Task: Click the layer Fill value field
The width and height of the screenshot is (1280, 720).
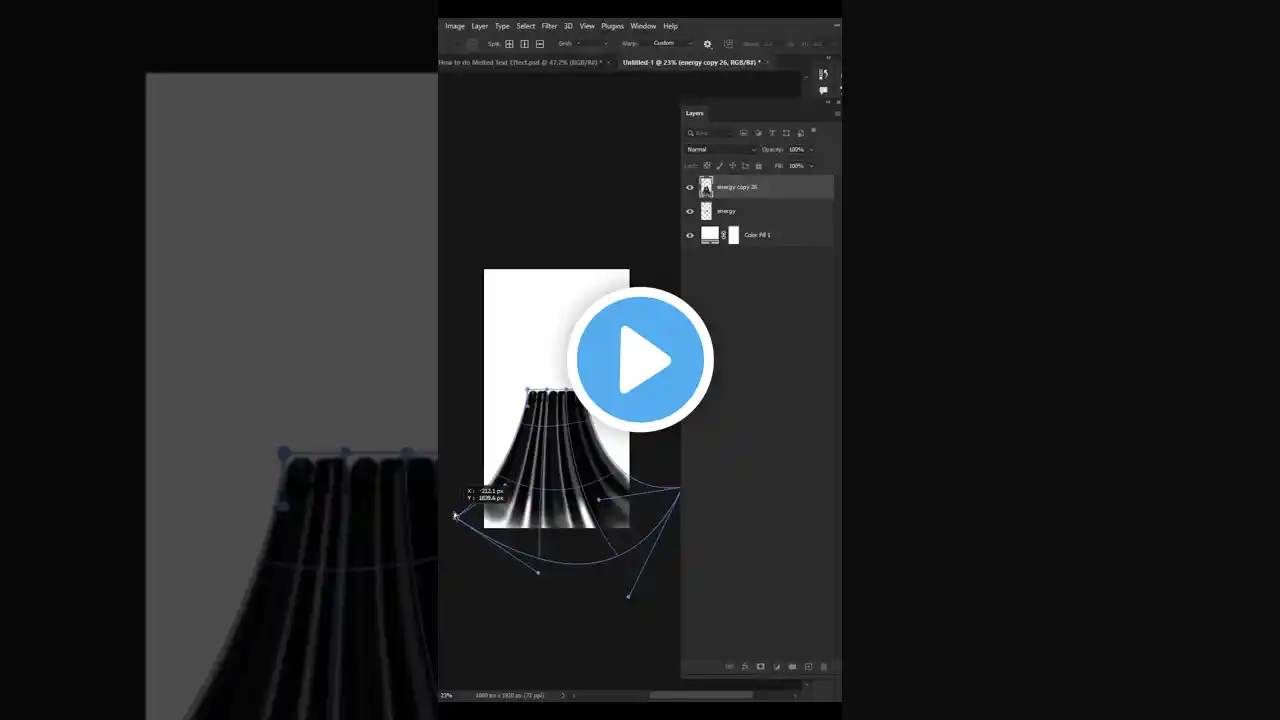Action: point(797,166)
